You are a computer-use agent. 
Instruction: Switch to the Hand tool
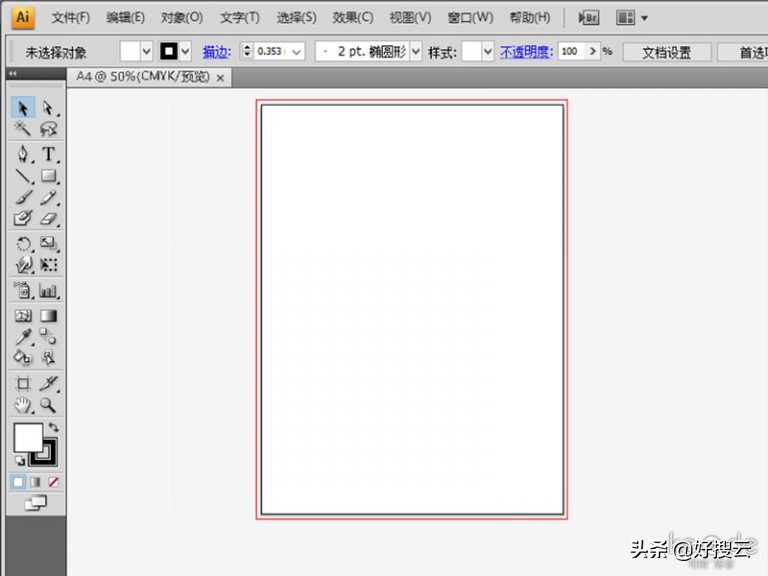click(24, 405)
